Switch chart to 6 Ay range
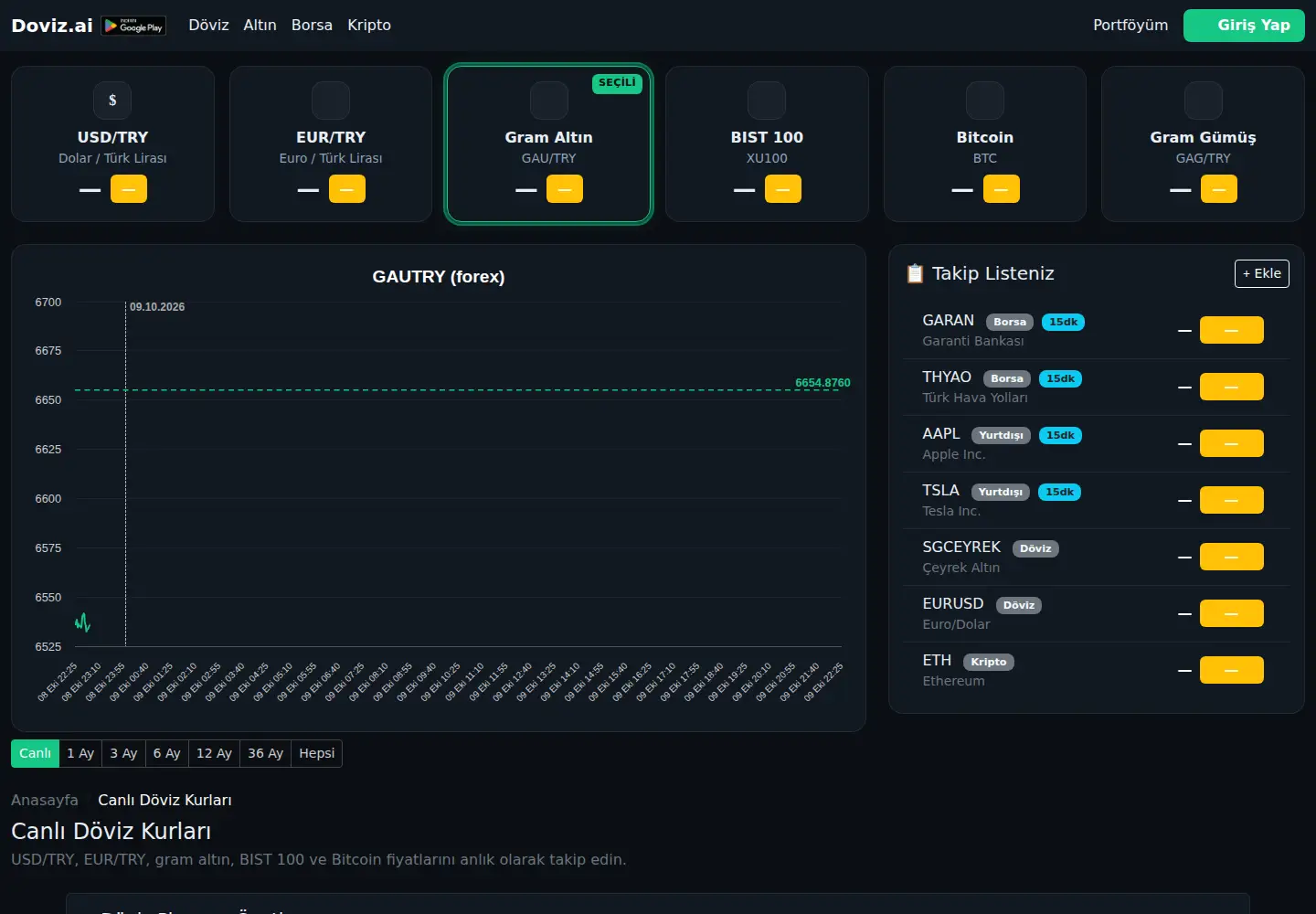This screenshot has width=1316, height=914. pyautogui.click(x=166, y=753)
